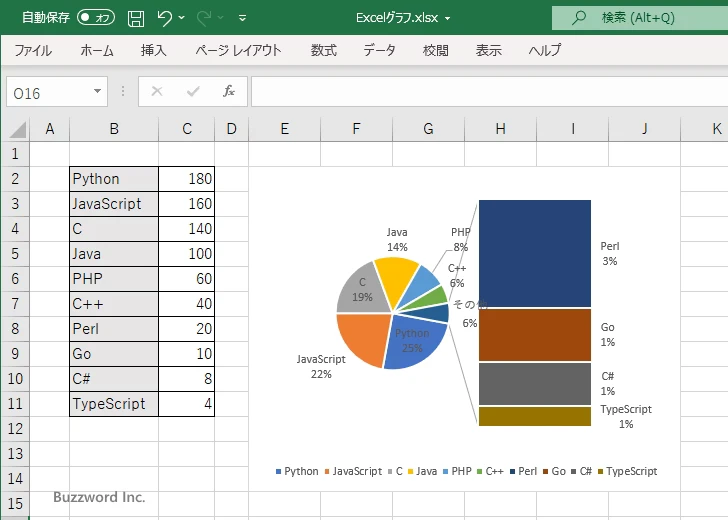
Task: Open the ヘルプ tab
Action: pos(545,50)
